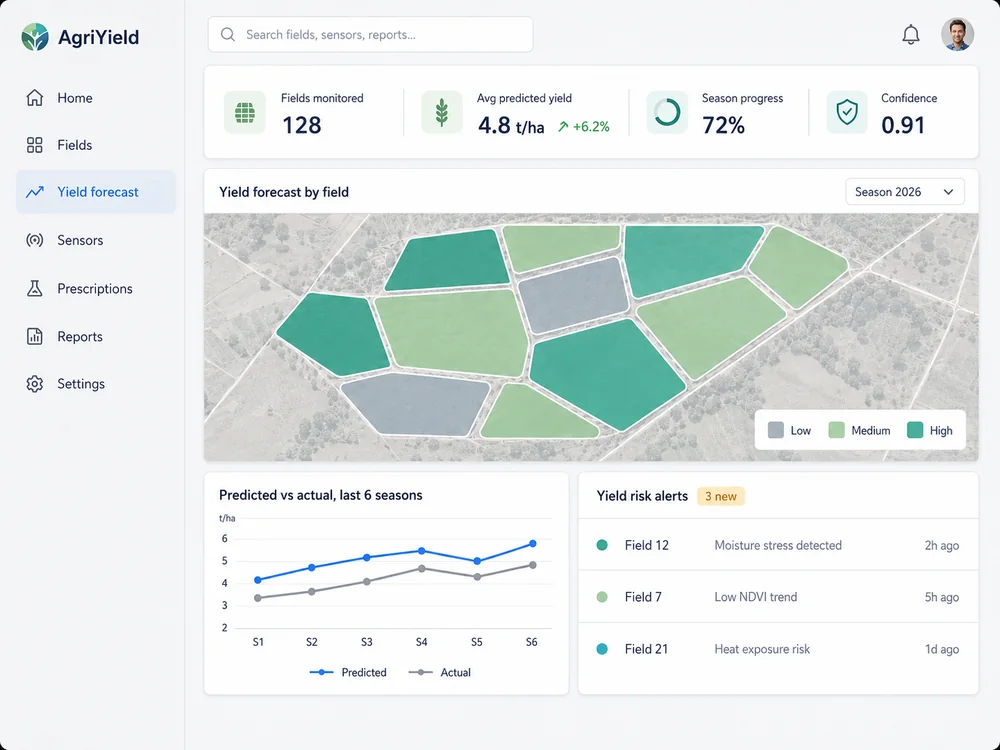Click the Season 2026 chevron arrow

(948, 192)
